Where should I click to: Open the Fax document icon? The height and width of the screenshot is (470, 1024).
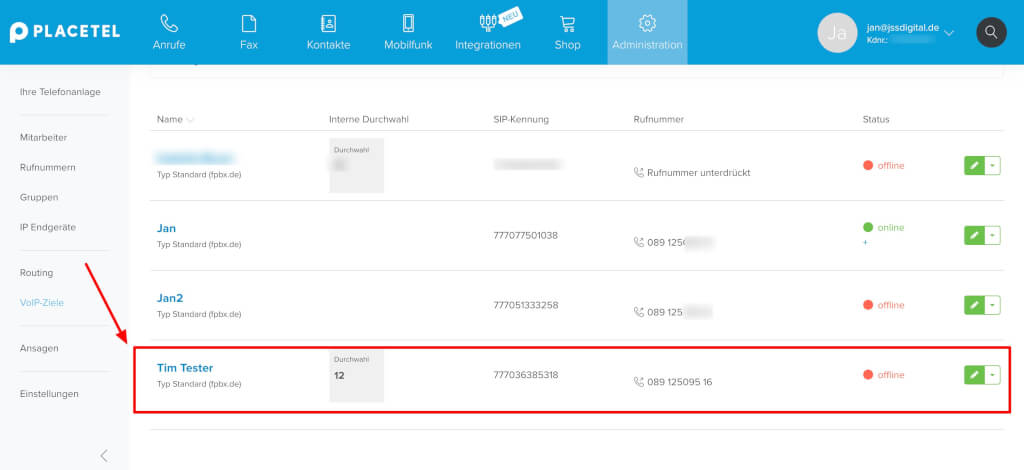pyautogui.click(x=249, y=24)
